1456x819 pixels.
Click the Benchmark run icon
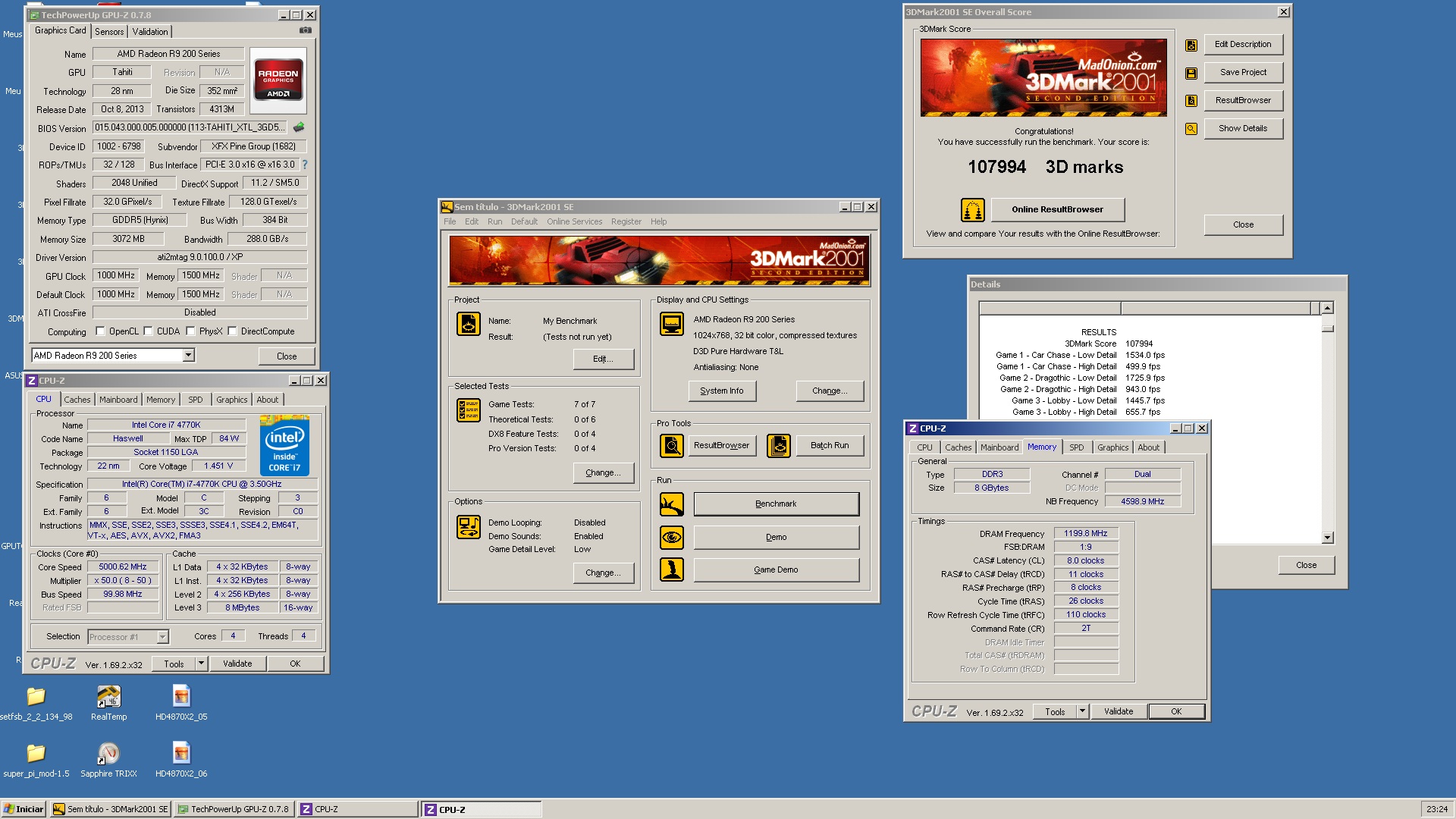pyautogui.click(x=671, y=504)
